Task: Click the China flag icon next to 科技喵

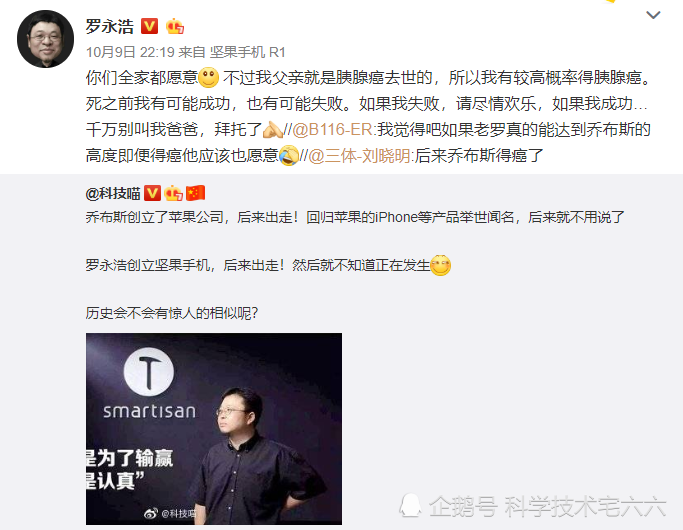Action: tap(196, 193)
